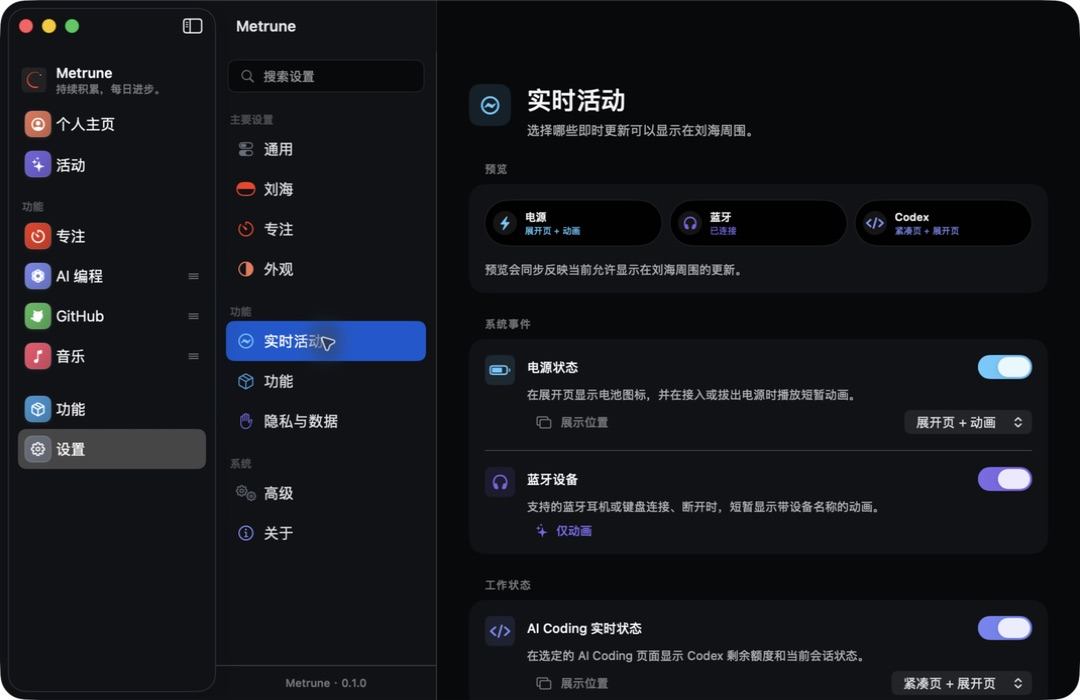Click the 蓝牙设备 headphone icon
Screen dimensions: 1080x700
[x=499, y=482]
